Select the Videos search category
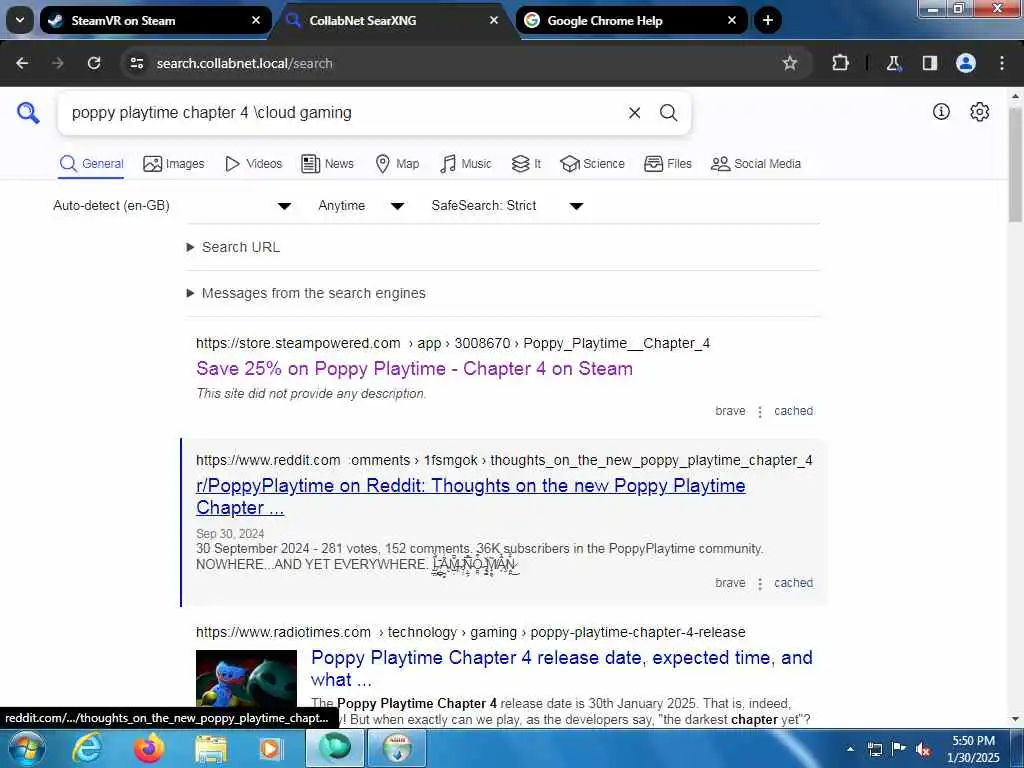1024x768 pixels. click(x=253, y=164)
